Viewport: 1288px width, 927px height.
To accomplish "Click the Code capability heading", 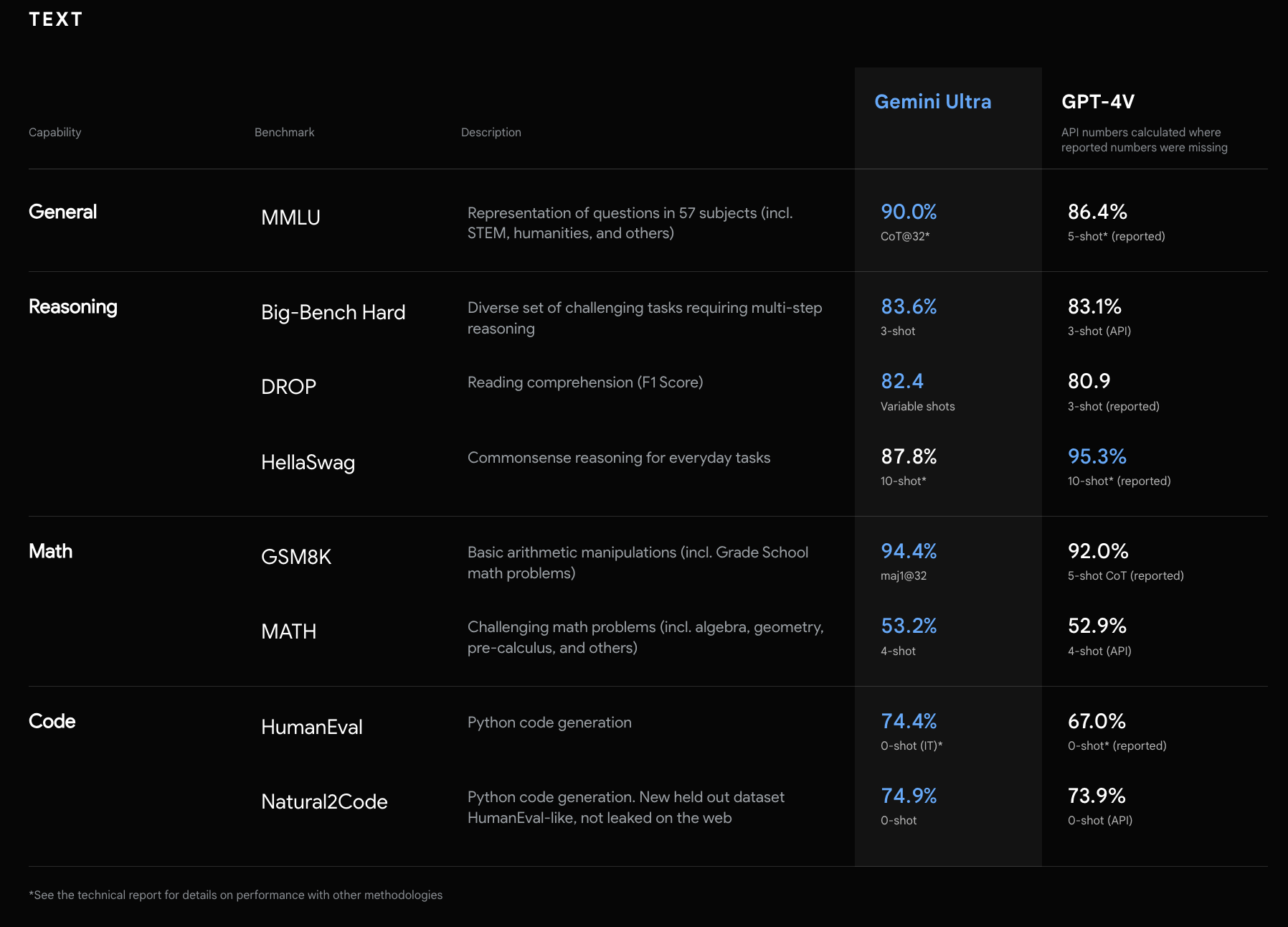I will click(x=51, y=721).
